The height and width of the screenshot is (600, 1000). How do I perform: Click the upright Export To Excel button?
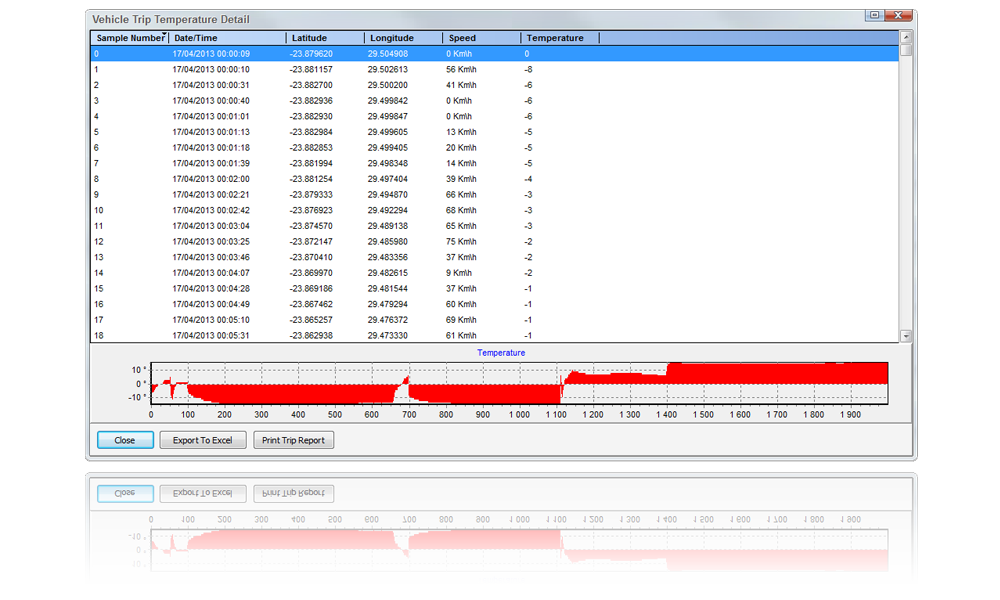click(203, 440)
